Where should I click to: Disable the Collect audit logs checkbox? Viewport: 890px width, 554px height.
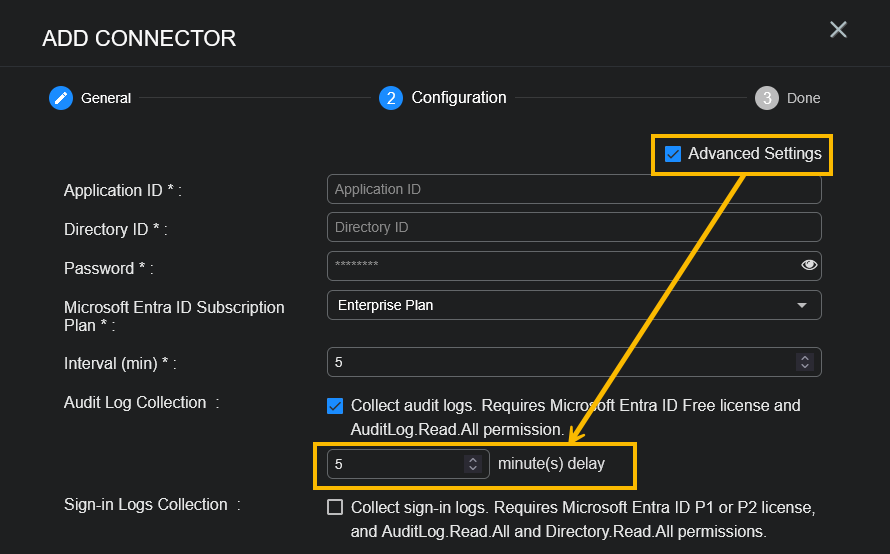click(x=335, y=406)
